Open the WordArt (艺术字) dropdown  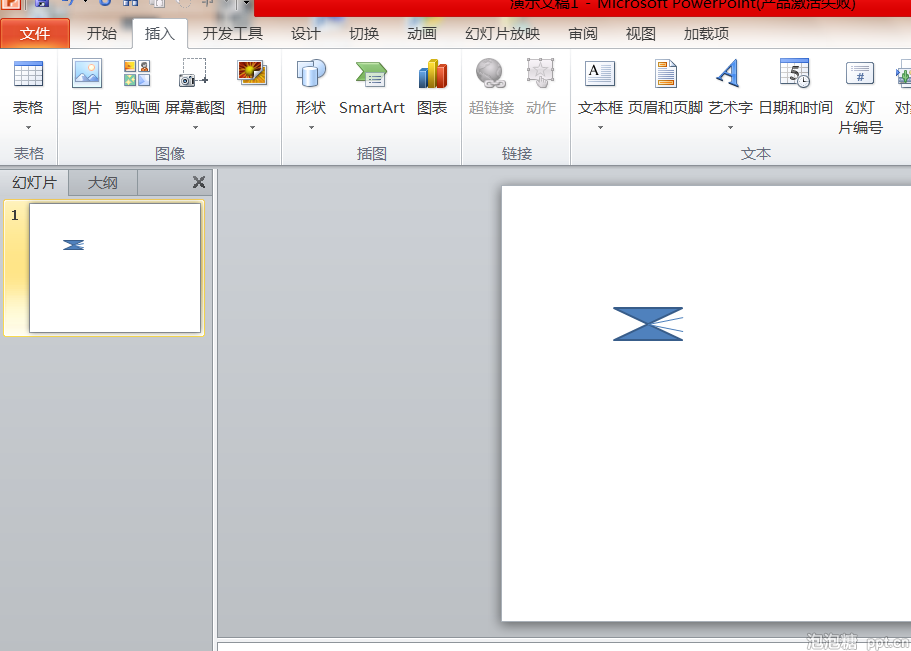(730, 127)
